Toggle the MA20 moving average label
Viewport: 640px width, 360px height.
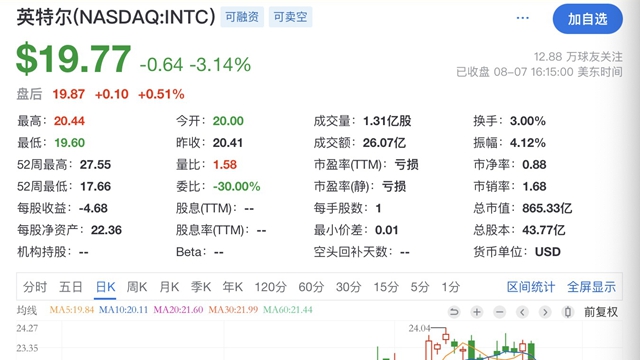[178, 310]
